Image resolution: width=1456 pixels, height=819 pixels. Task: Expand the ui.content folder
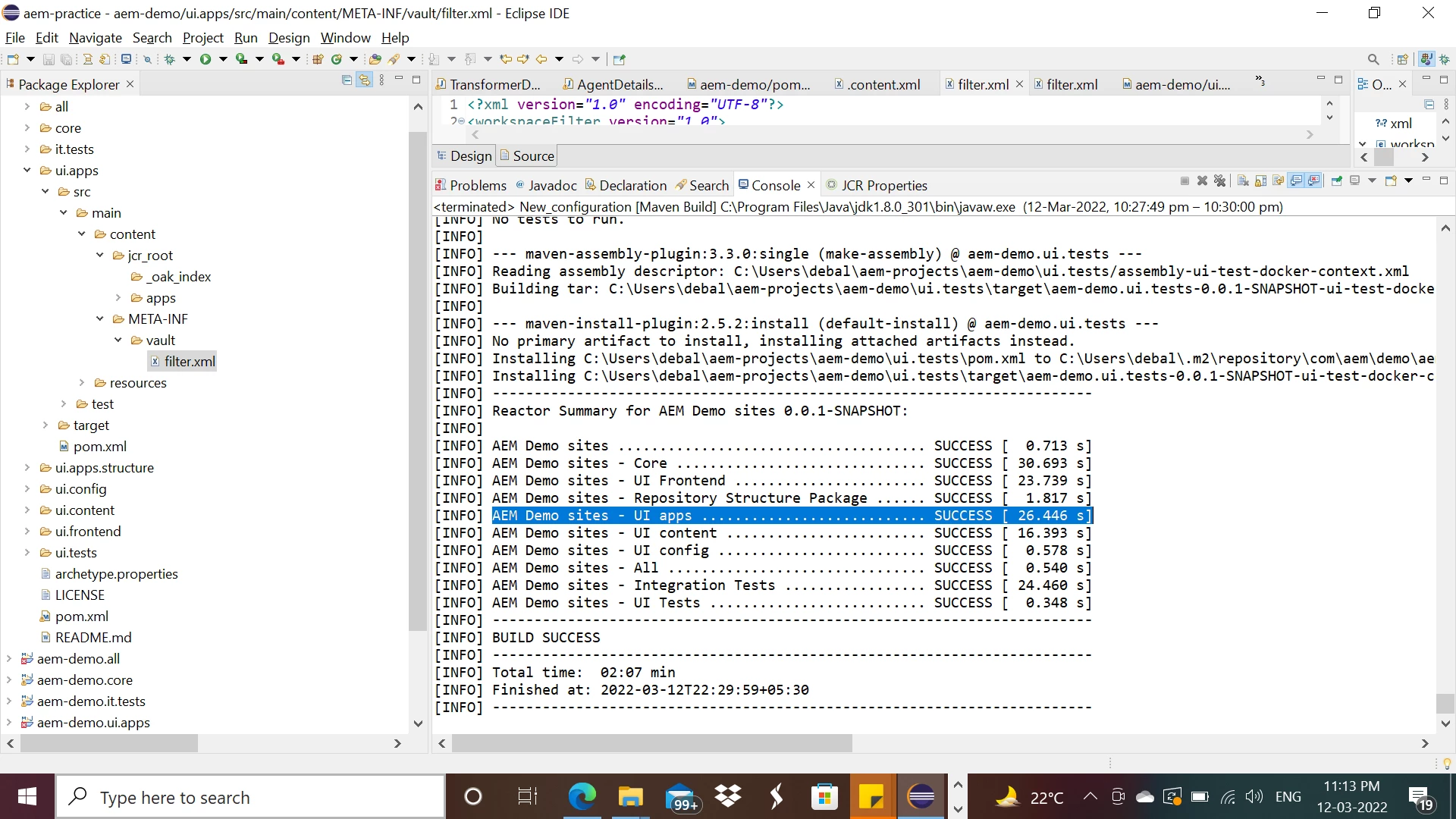point(27,510)
